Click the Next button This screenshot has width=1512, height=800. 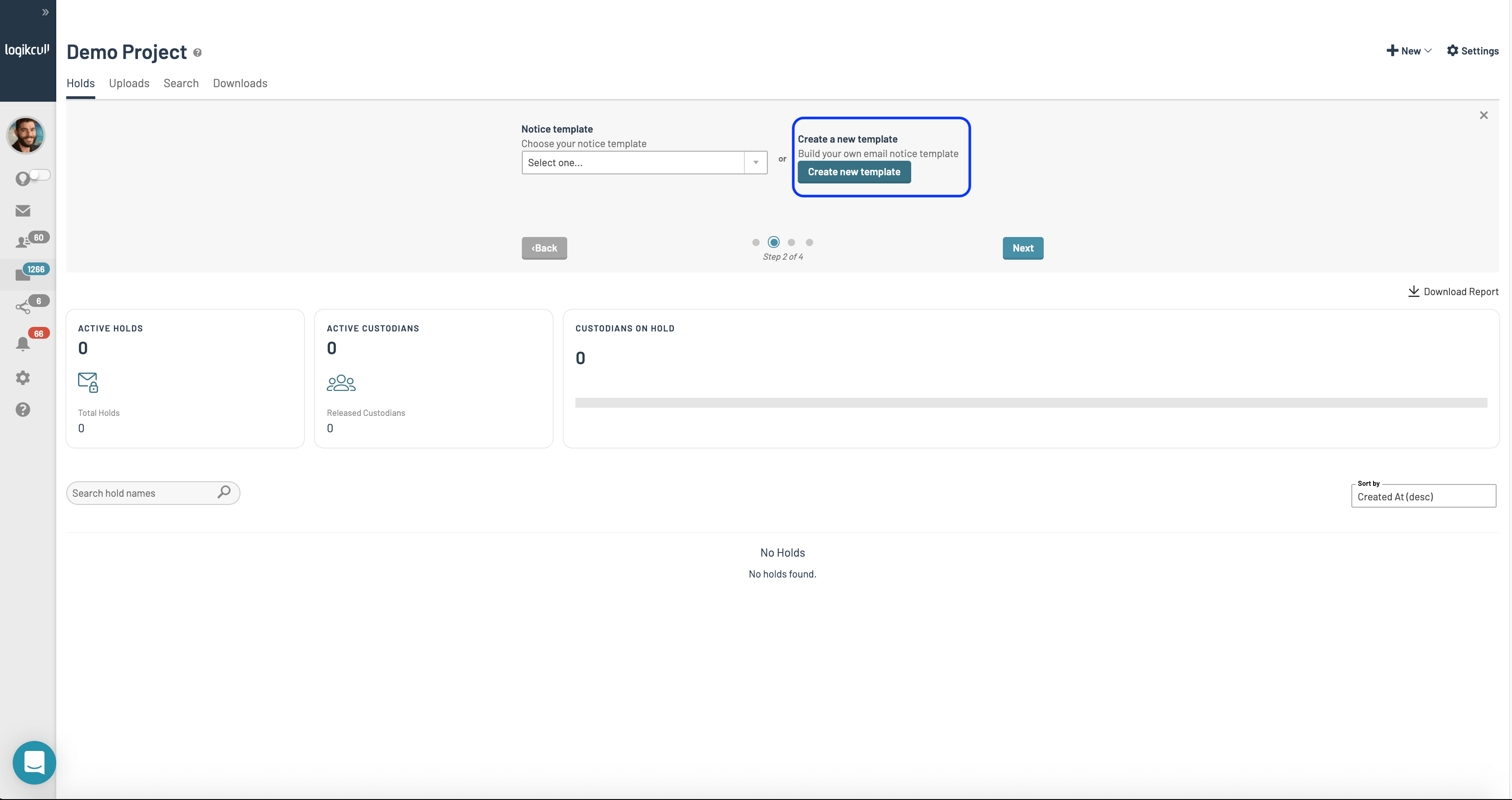tap(1022, 248)
